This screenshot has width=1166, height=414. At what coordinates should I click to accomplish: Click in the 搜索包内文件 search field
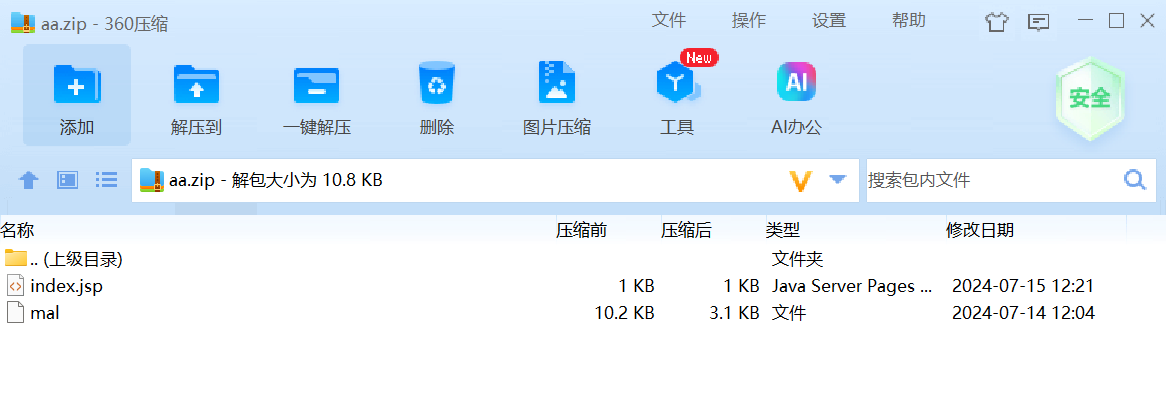(x=990, y=180)
